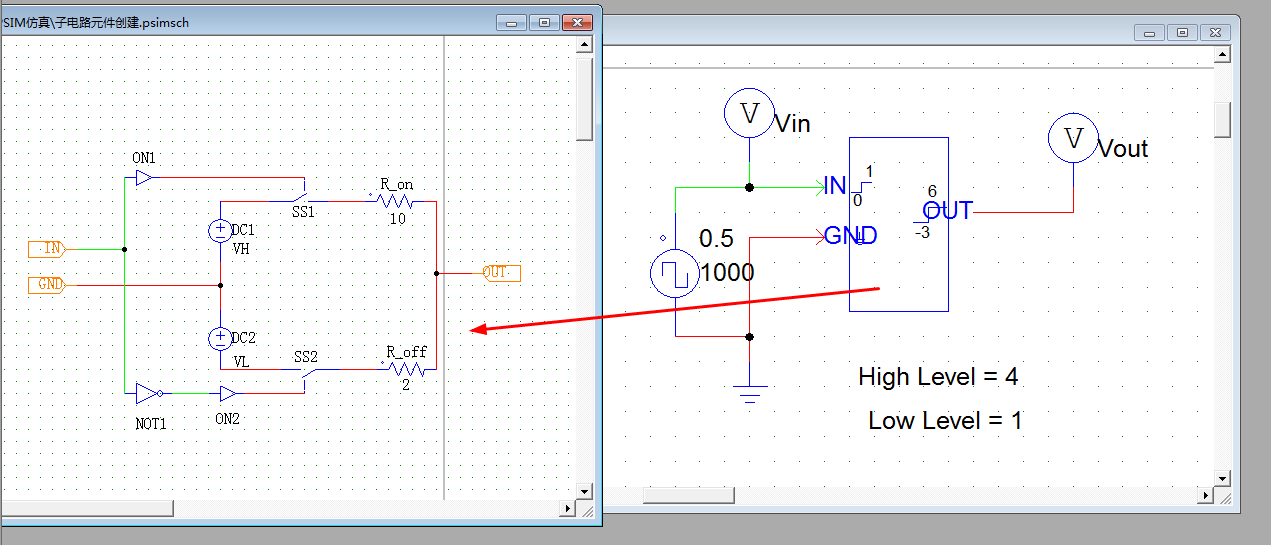The image size is (1271, 545).
Task: Select the SS2 switch element
Action: coord(303,376)
